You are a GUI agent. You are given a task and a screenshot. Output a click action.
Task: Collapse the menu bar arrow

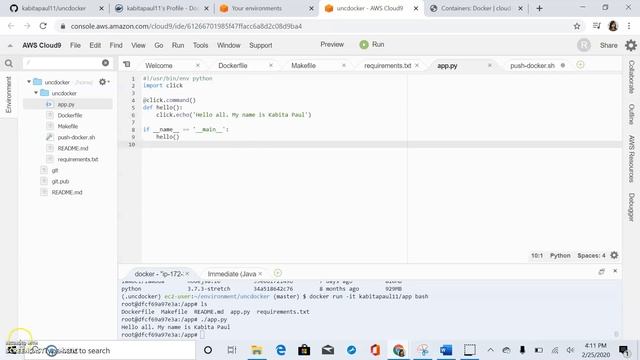[x=10, y=45]
